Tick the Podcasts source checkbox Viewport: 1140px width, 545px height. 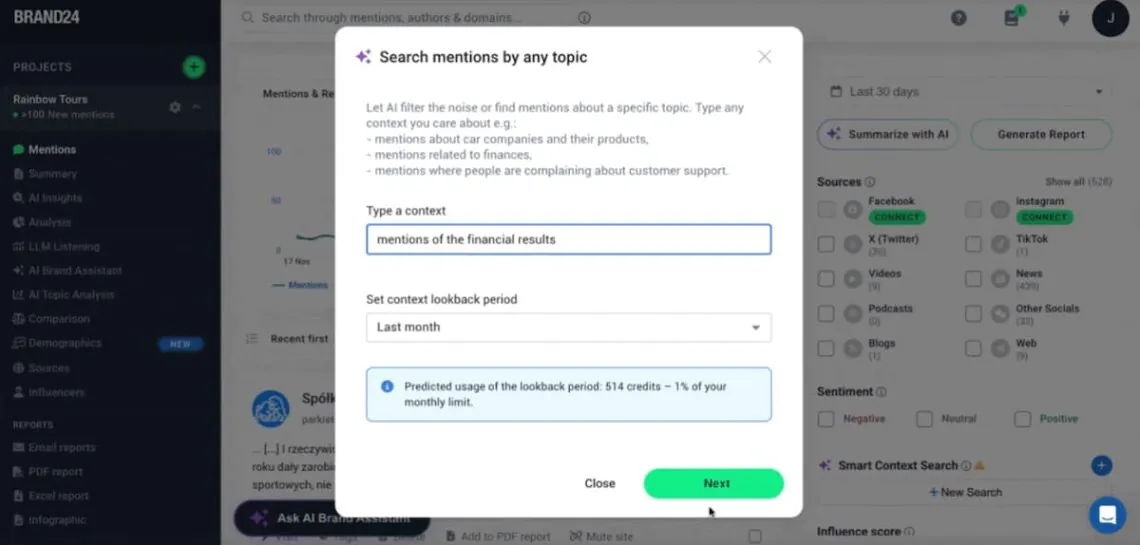coord(826,314)
